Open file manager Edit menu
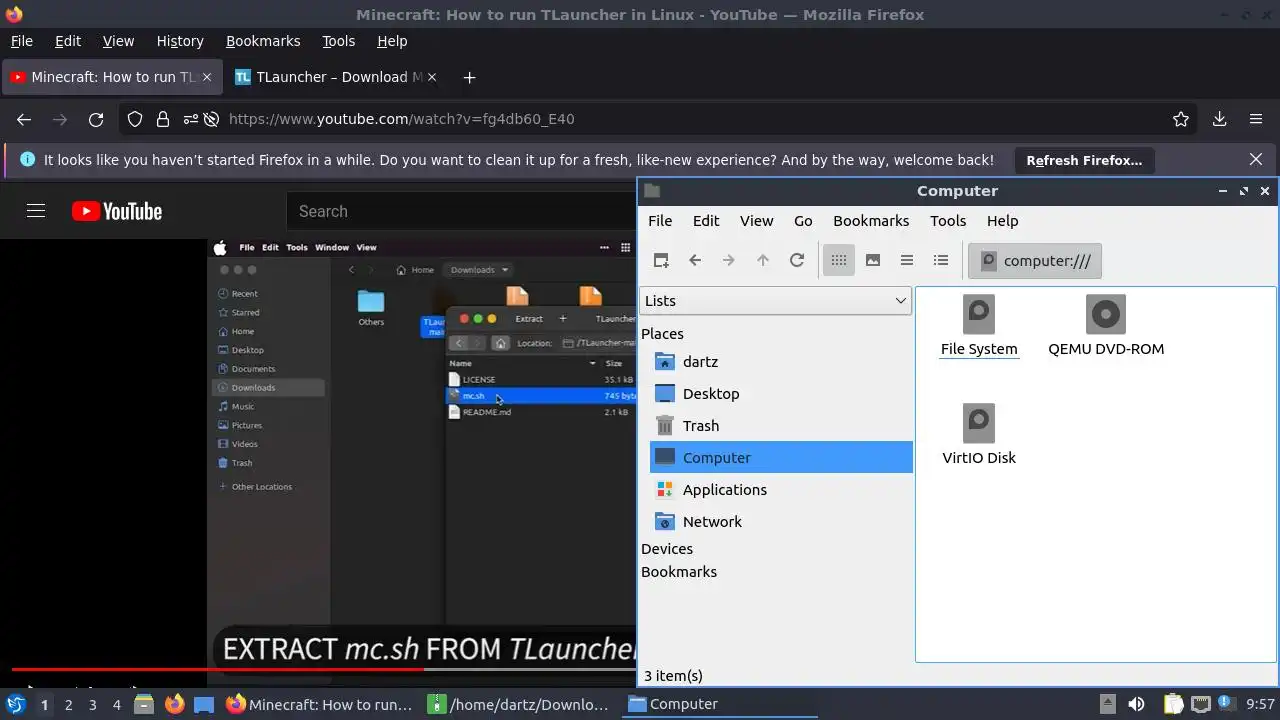 click(x=706, y=221)
